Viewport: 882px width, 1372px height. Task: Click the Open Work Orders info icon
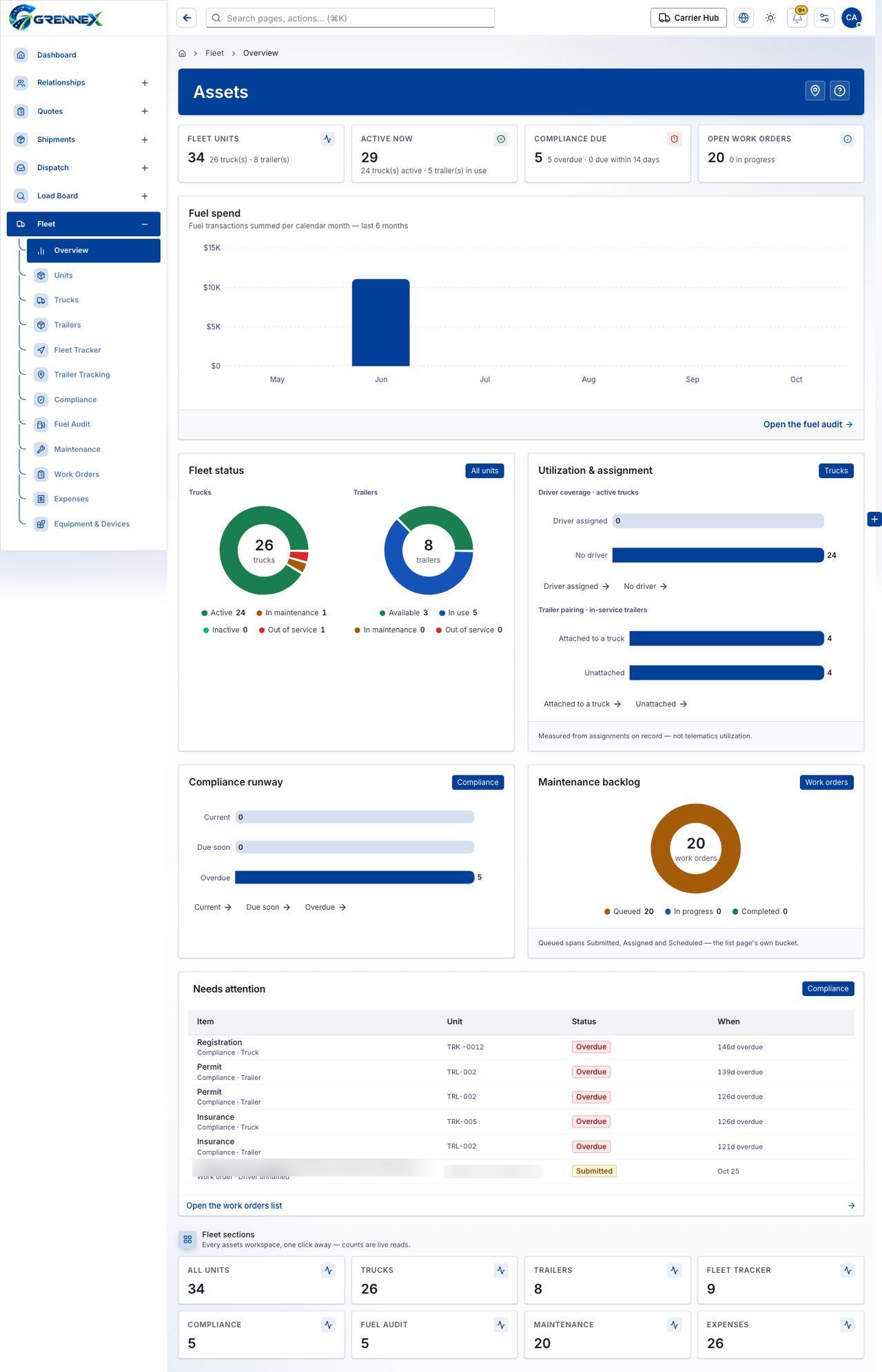pos(848,139)
